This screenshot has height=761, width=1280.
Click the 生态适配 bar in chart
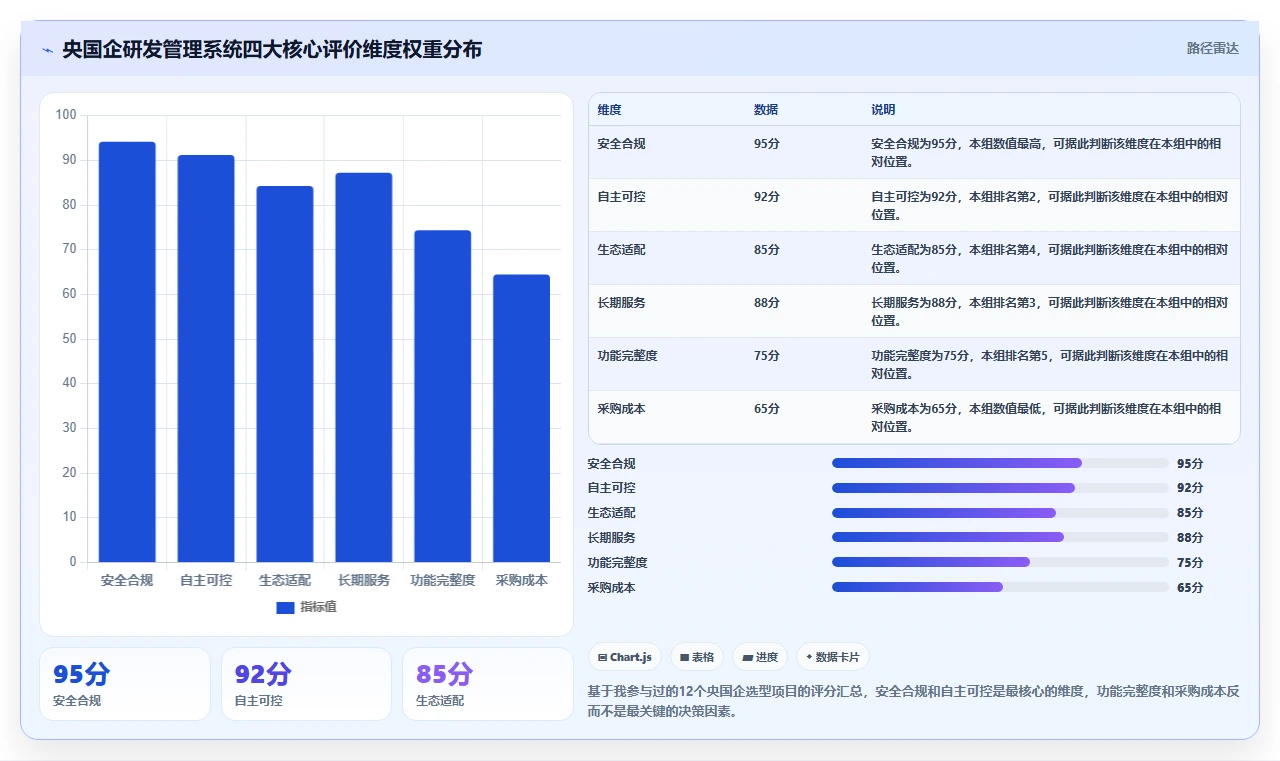click(x=285, y=374)
